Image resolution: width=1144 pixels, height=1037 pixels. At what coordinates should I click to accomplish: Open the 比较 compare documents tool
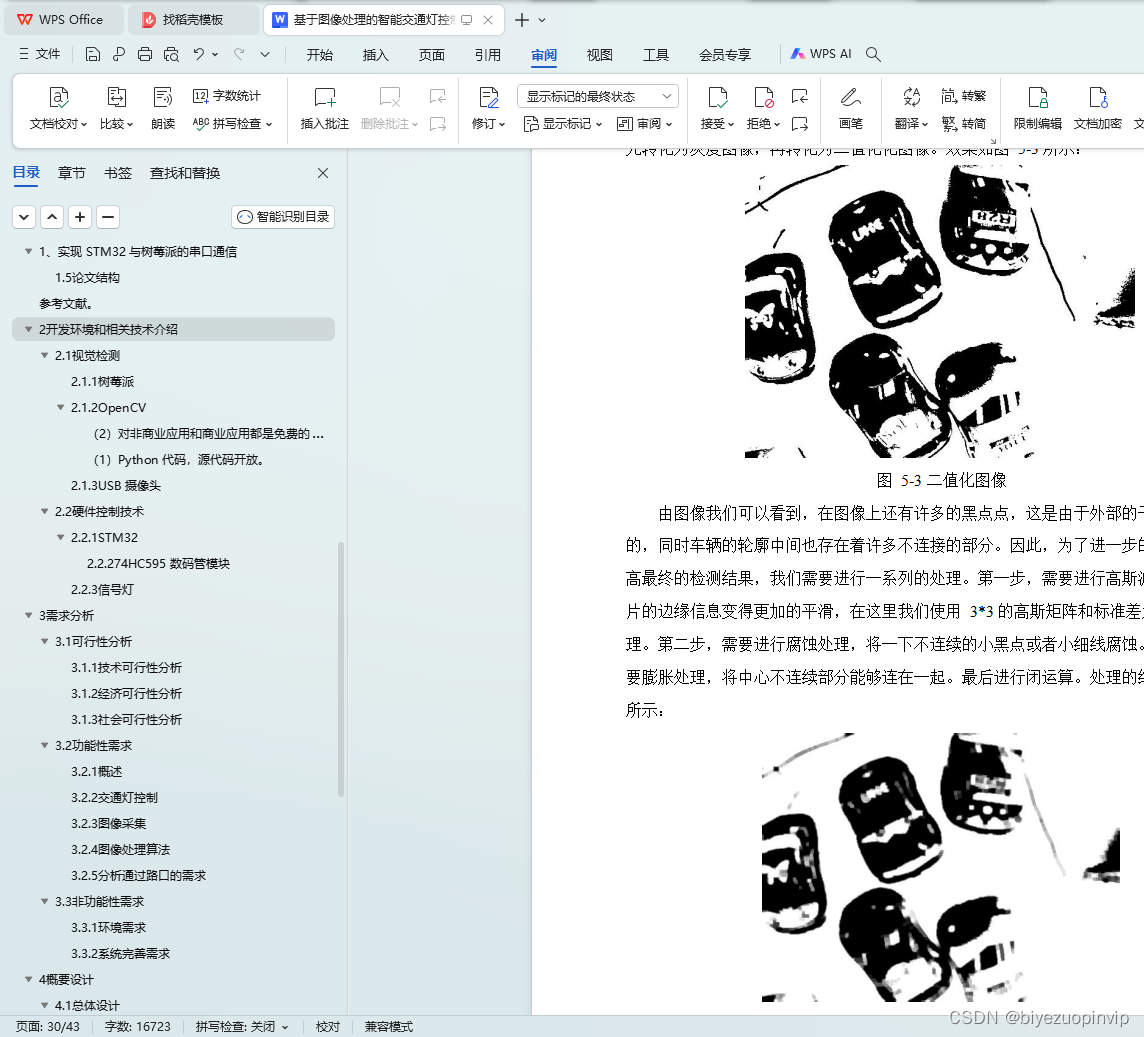tap(117, 108)
